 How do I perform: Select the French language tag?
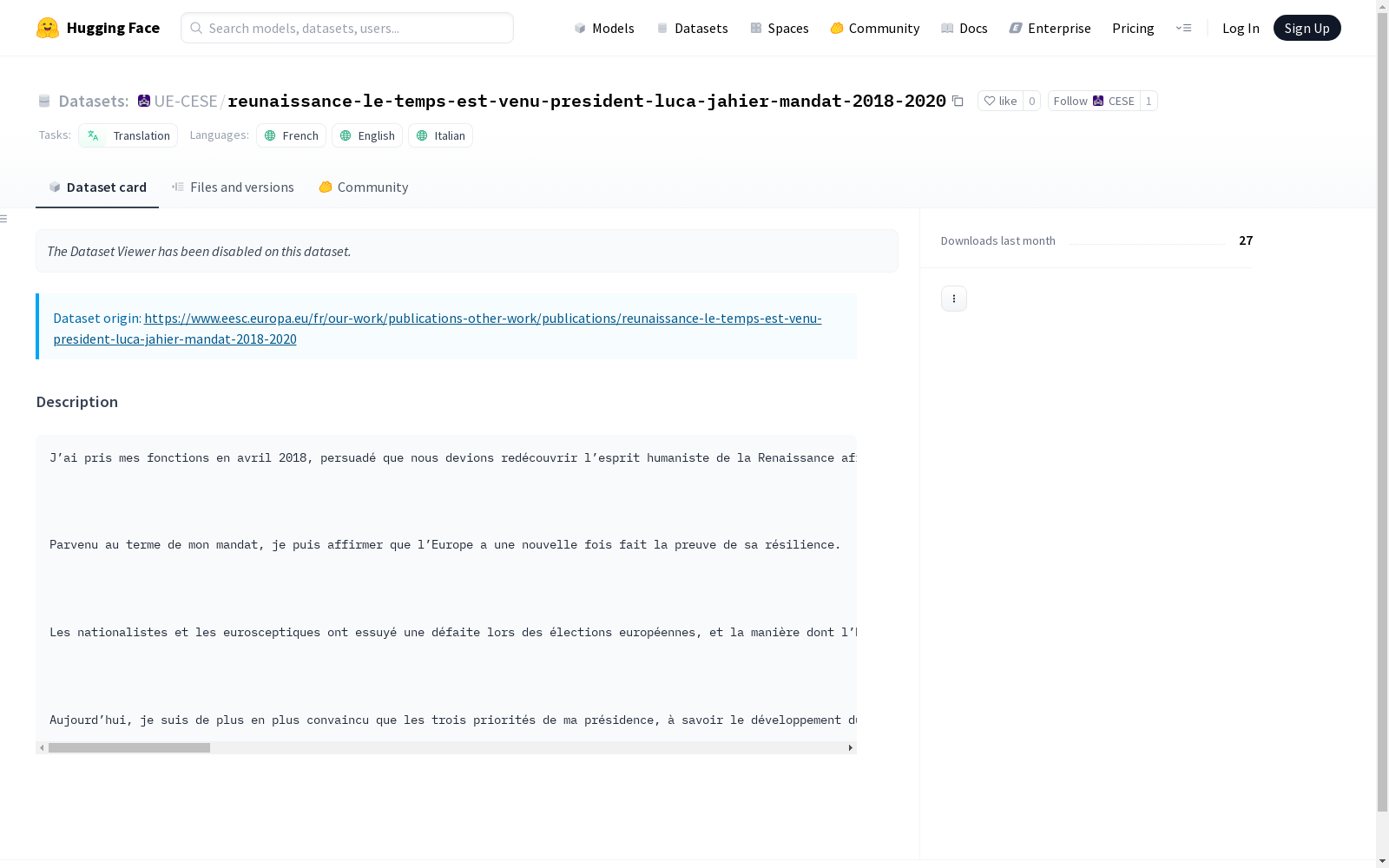(x=291, y=135)
